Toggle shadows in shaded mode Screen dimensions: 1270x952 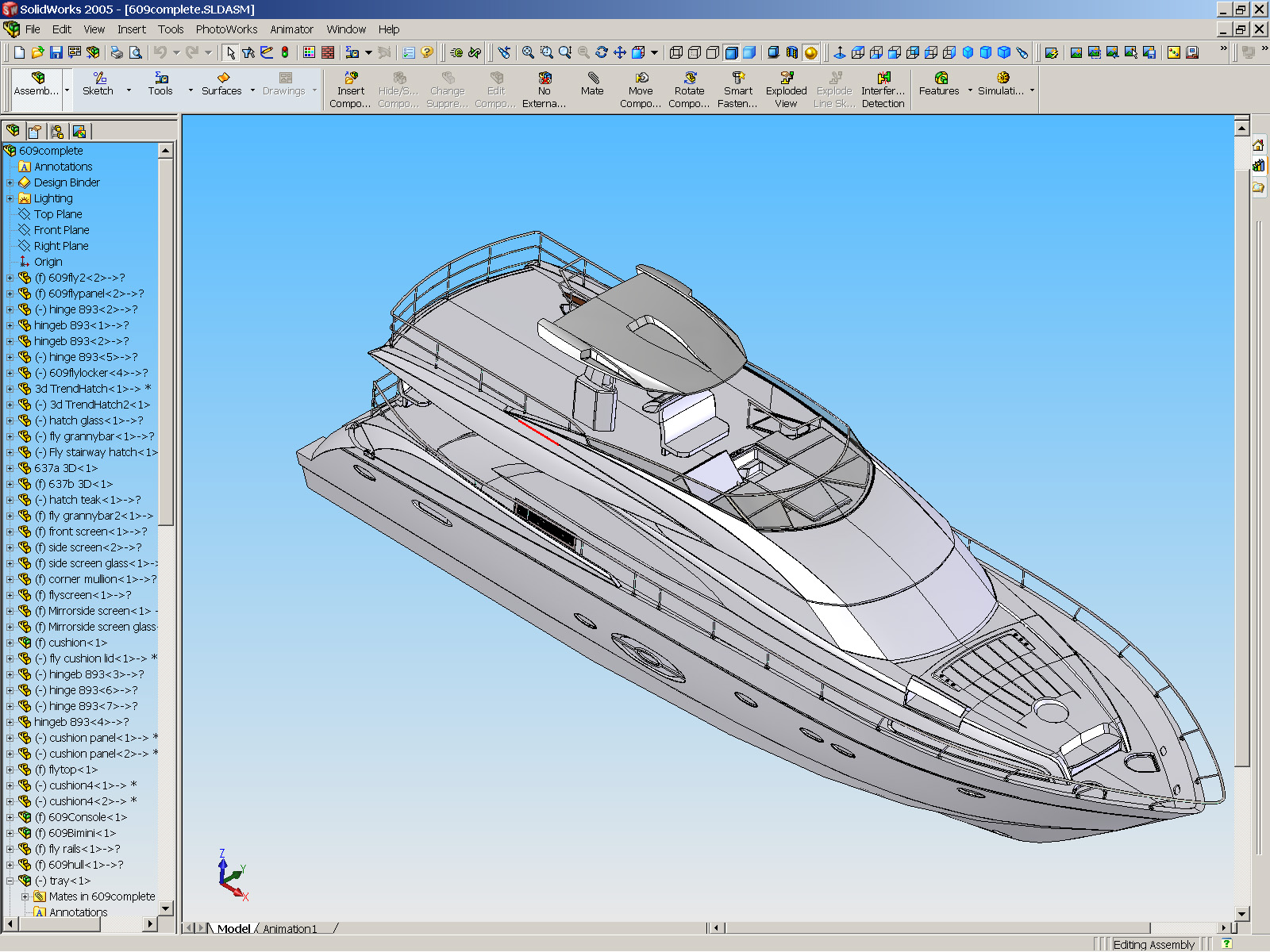click(774, 54)
